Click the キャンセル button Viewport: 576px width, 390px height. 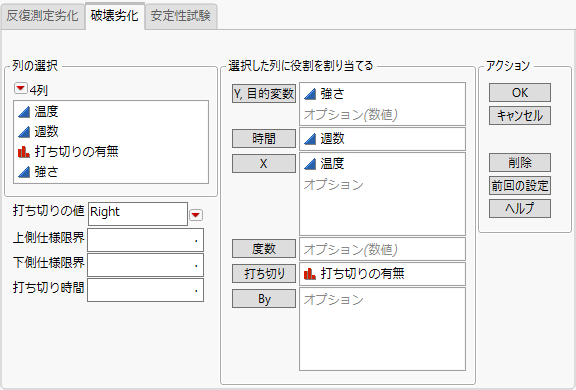pos(520,116)
